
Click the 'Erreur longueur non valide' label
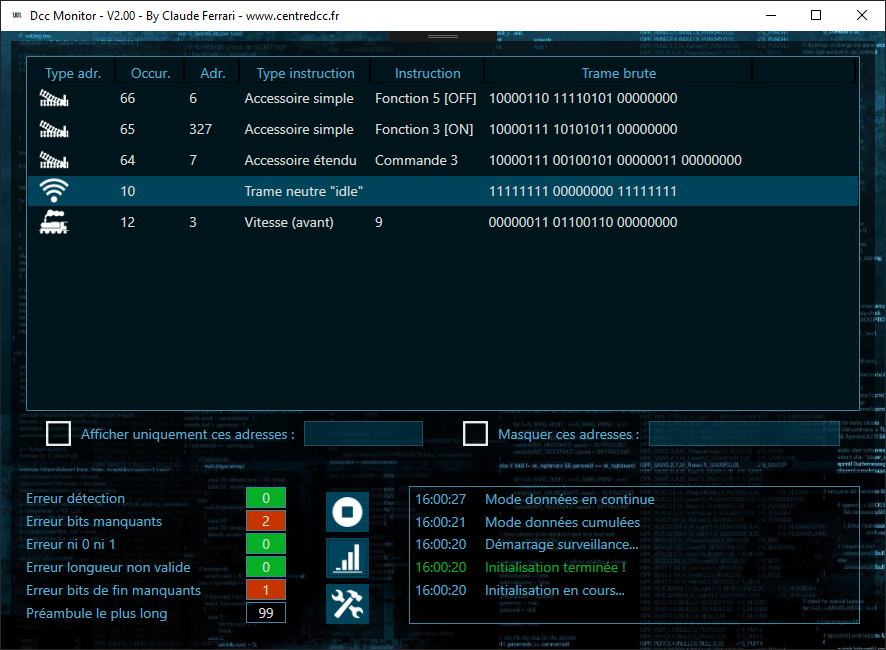(x=108, y=567)
